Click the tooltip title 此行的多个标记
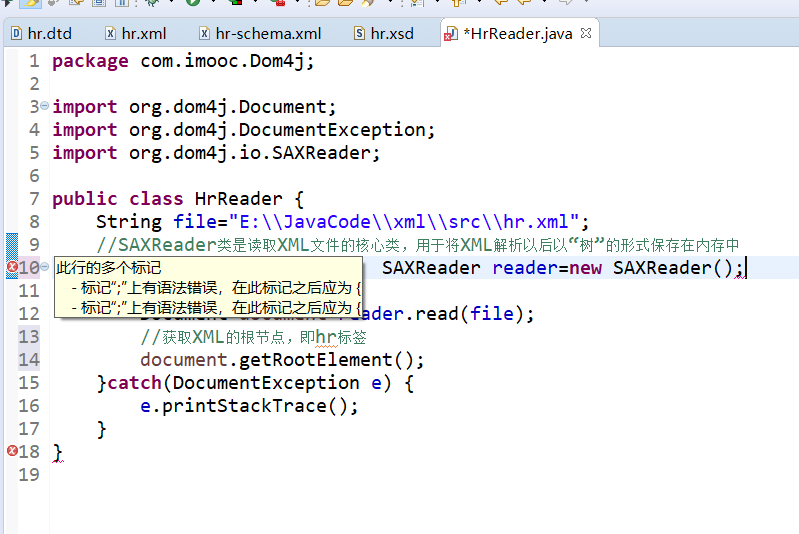799x534 pixels. coord(109,268)
